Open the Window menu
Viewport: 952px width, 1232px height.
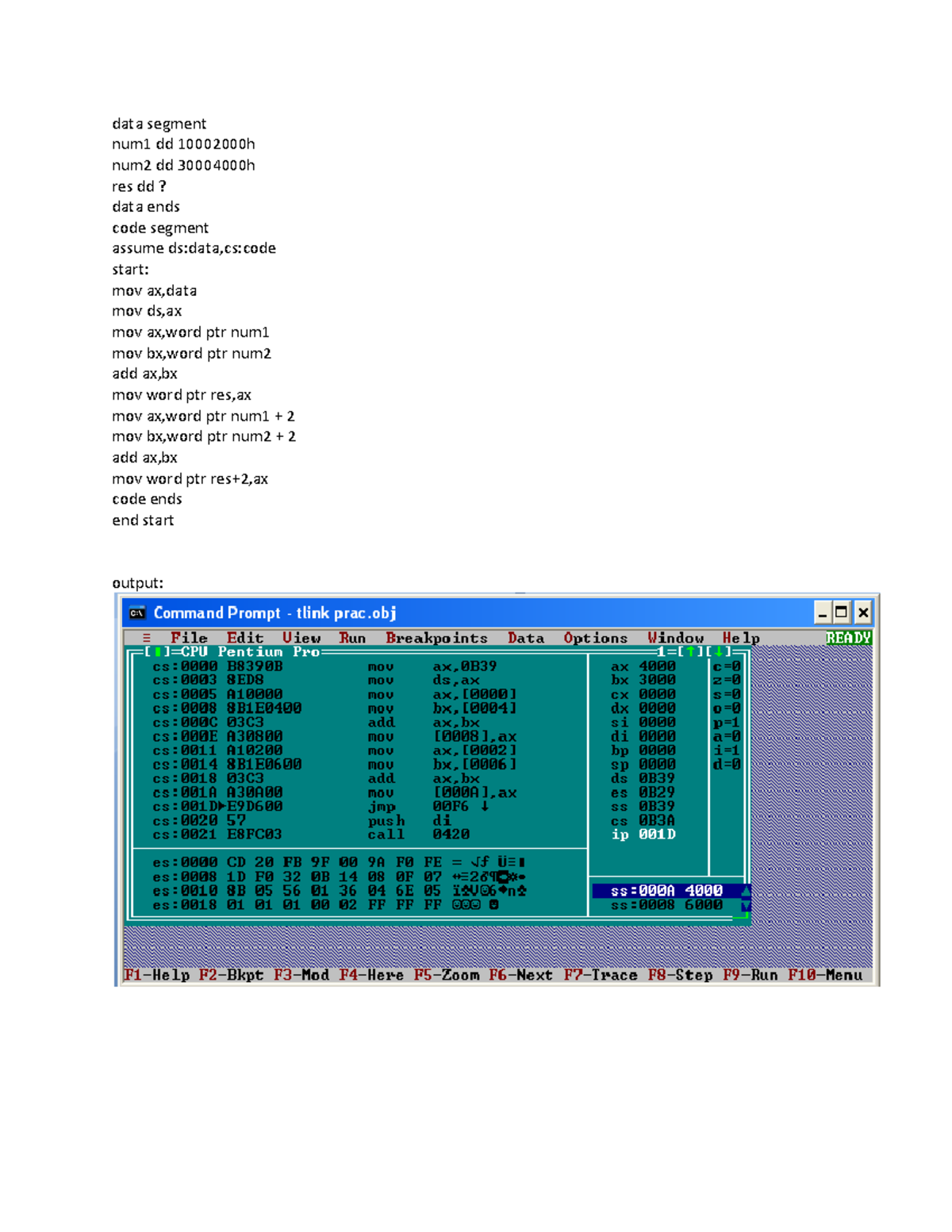(x=675, y=638)
